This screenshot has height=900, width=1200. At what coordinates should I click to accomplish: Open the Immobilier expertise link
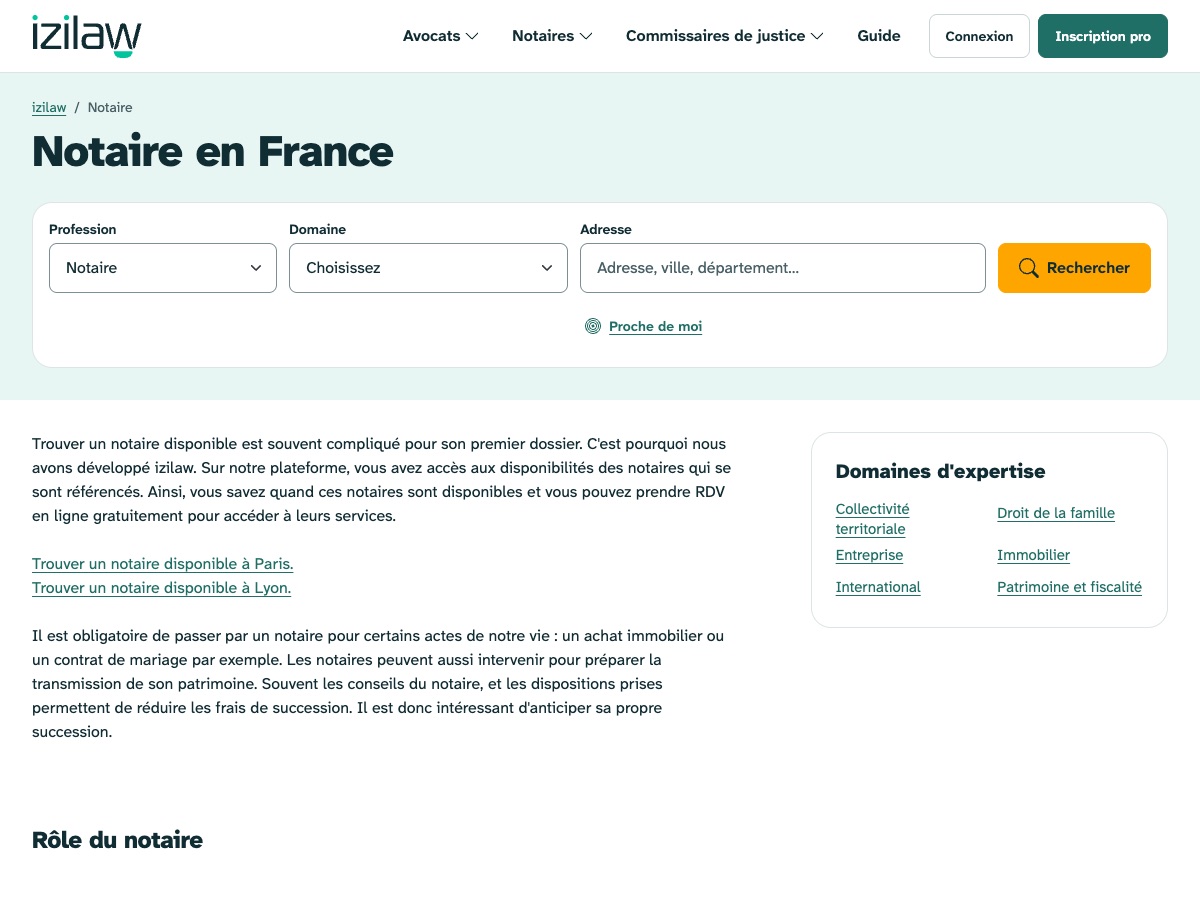(x=1033, y=555)
